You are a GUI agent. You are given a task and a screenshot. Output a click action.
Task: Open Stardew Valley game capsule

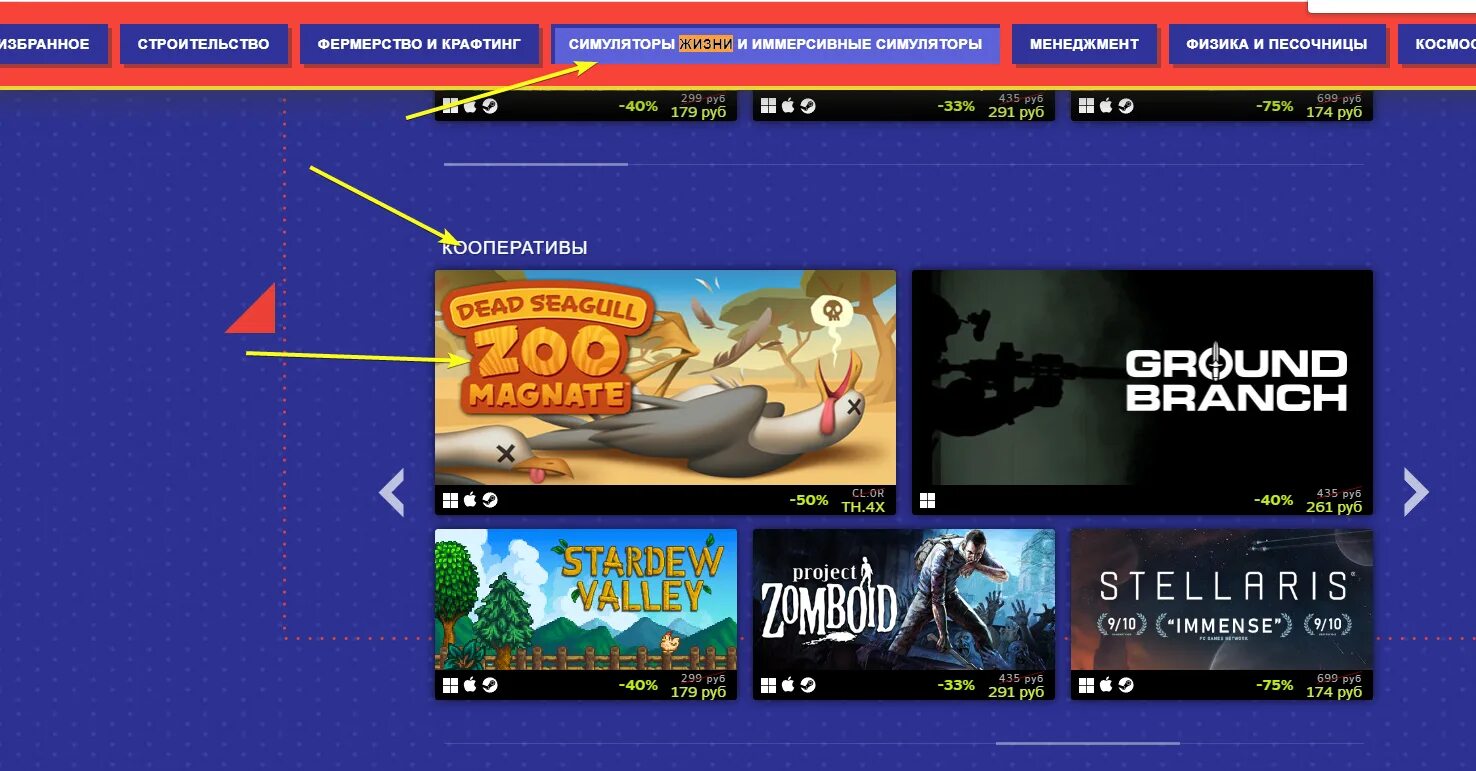point(586,600)
